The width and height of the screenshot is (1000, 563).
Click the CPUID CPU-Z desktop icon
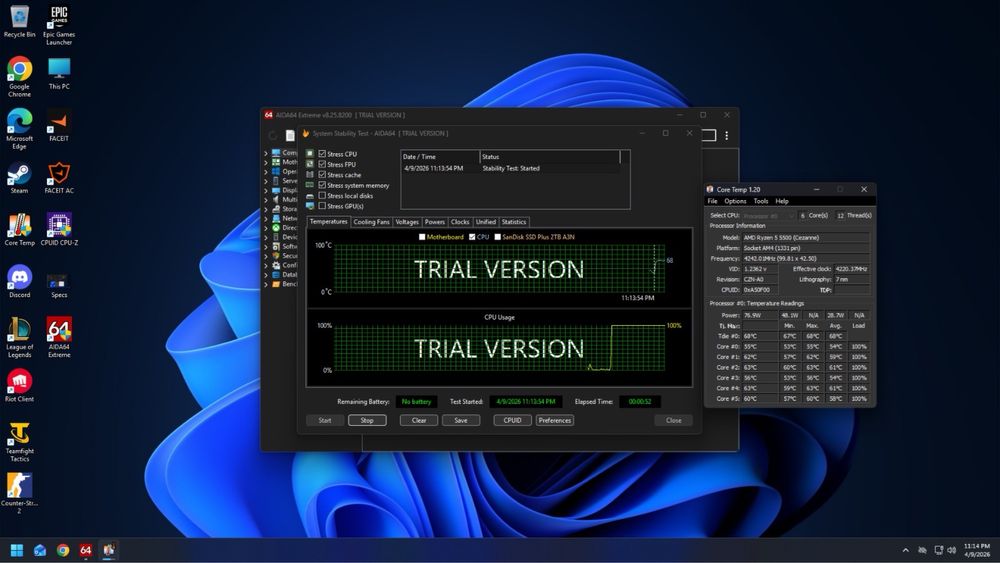[x=59, y=226]
